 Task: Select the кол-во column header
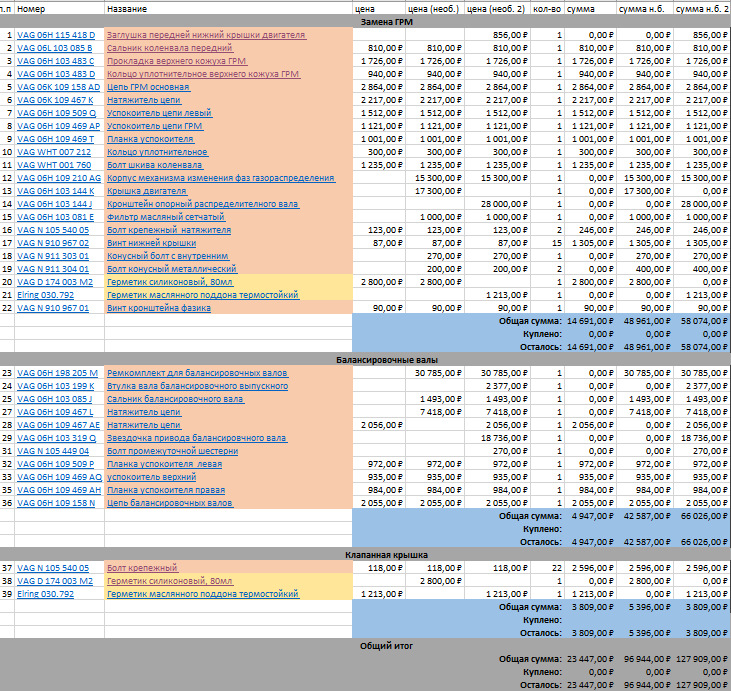[547, 9]
